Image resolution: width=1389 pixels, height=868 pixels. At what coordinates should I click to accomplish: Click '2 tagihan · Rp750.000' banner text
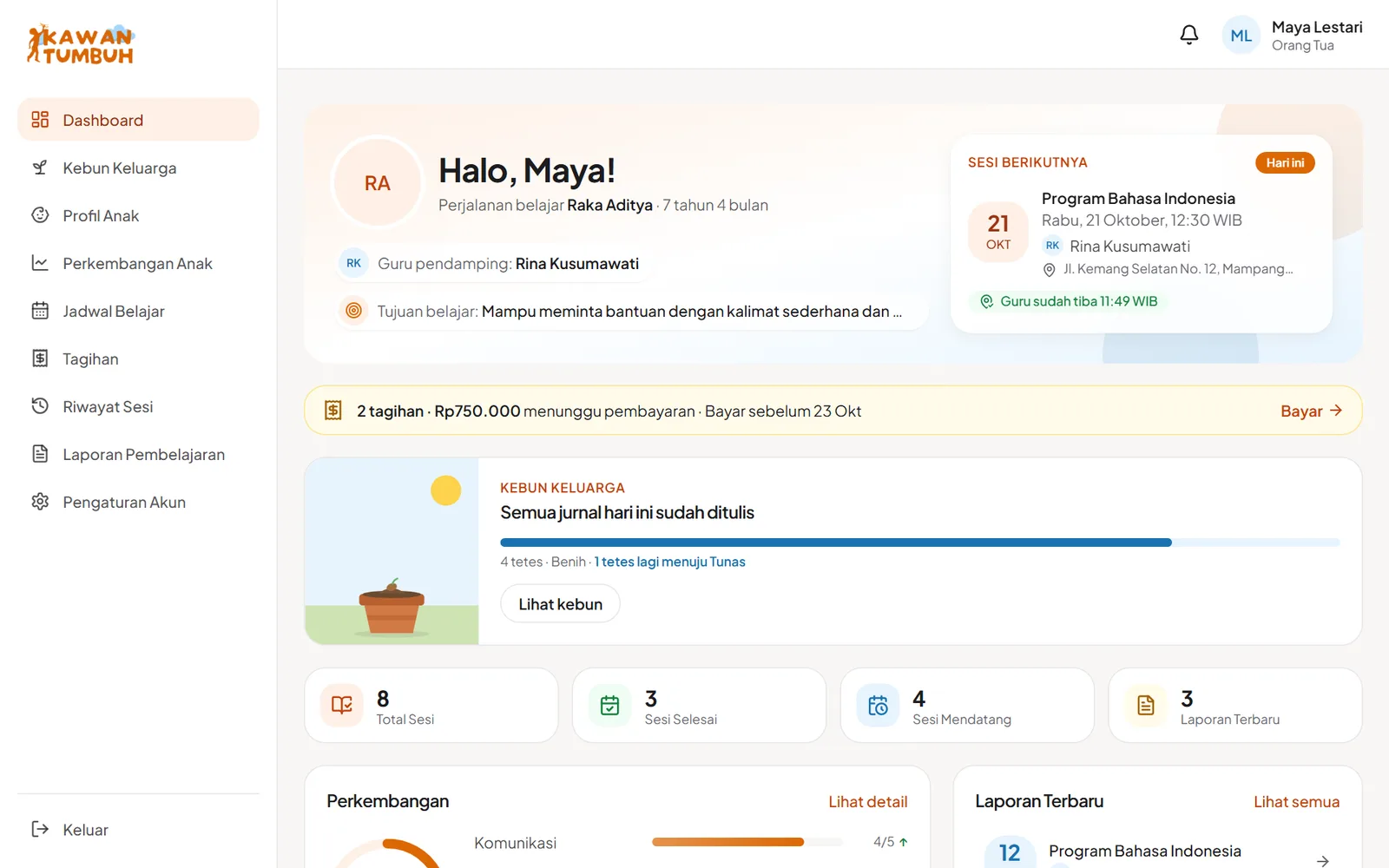(438, 411)
